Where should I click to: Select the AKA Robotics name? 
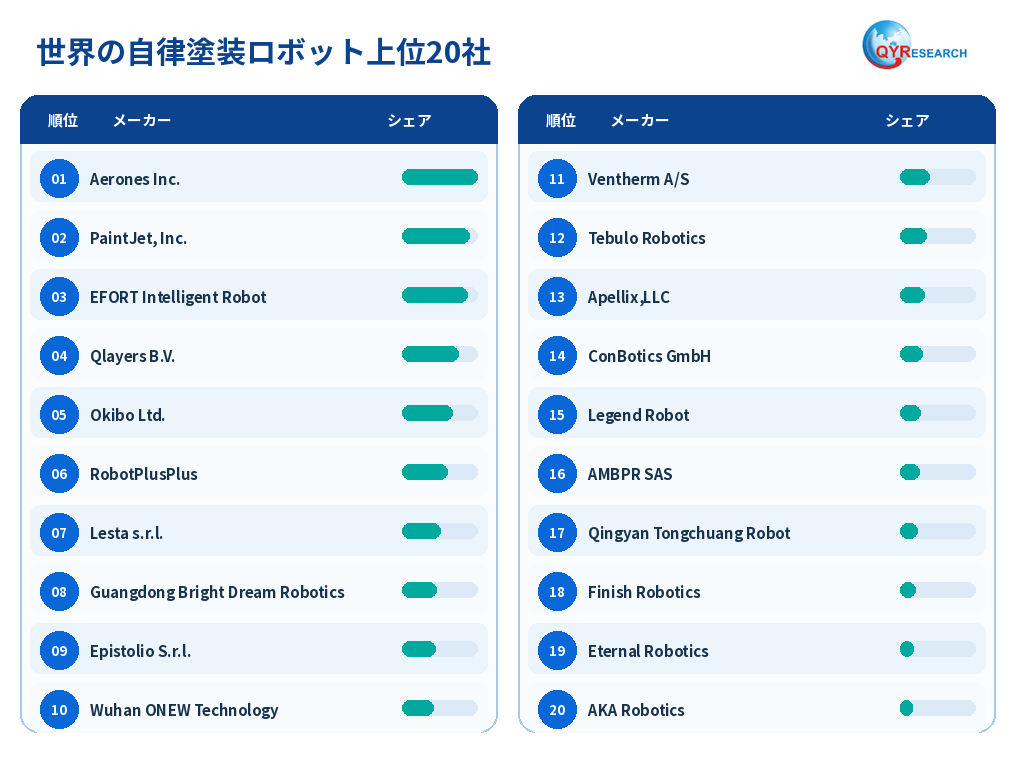tap(636, 710)
